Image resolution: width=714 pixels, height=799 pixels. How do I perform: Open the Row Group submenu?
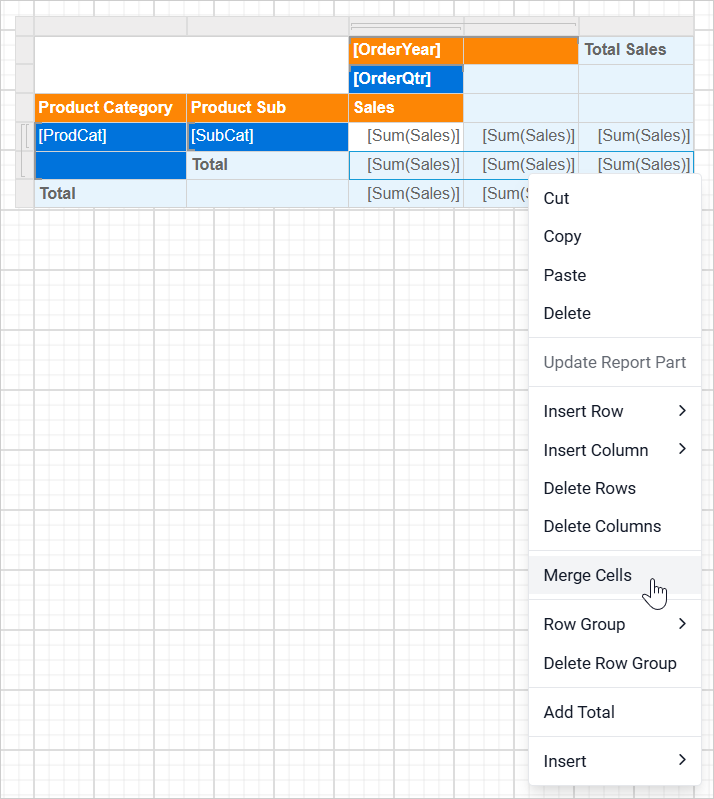tap(615, 624)
